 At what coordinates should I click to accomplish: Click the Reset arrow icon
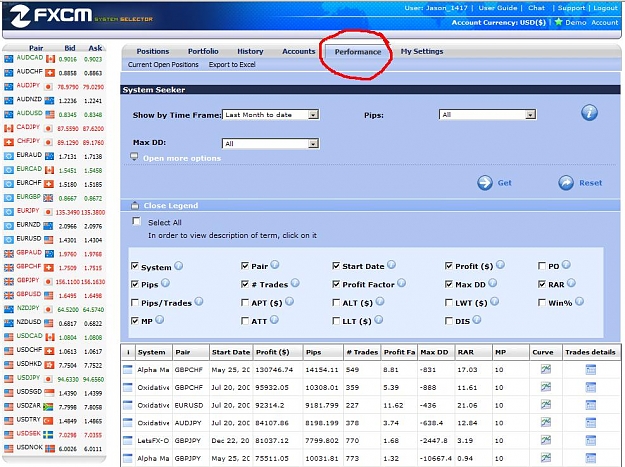click(x=566, y=183)
